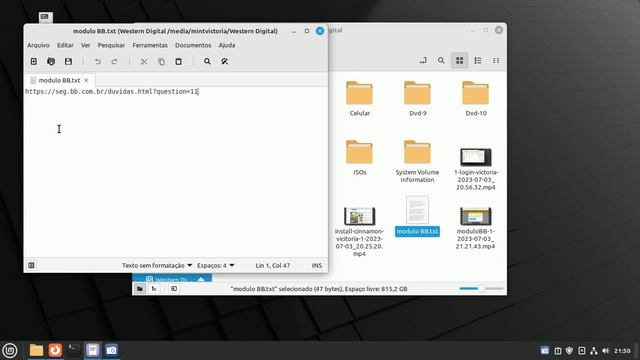The image size is (640, 360).
Task: Copy the selected text
Action: (161, 61)
